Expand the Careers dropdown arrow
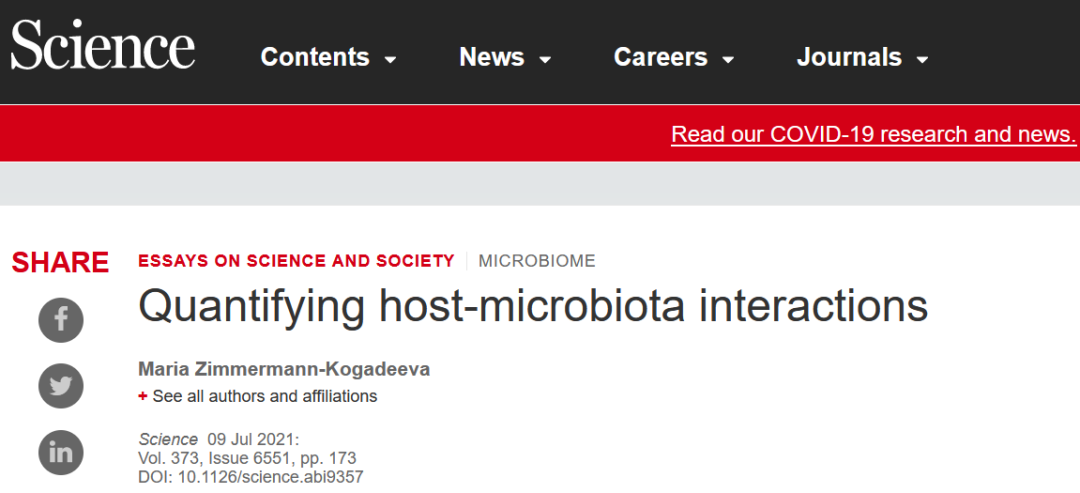The height and width of the screenshot is (493, 1080). (x=728, y=60)
